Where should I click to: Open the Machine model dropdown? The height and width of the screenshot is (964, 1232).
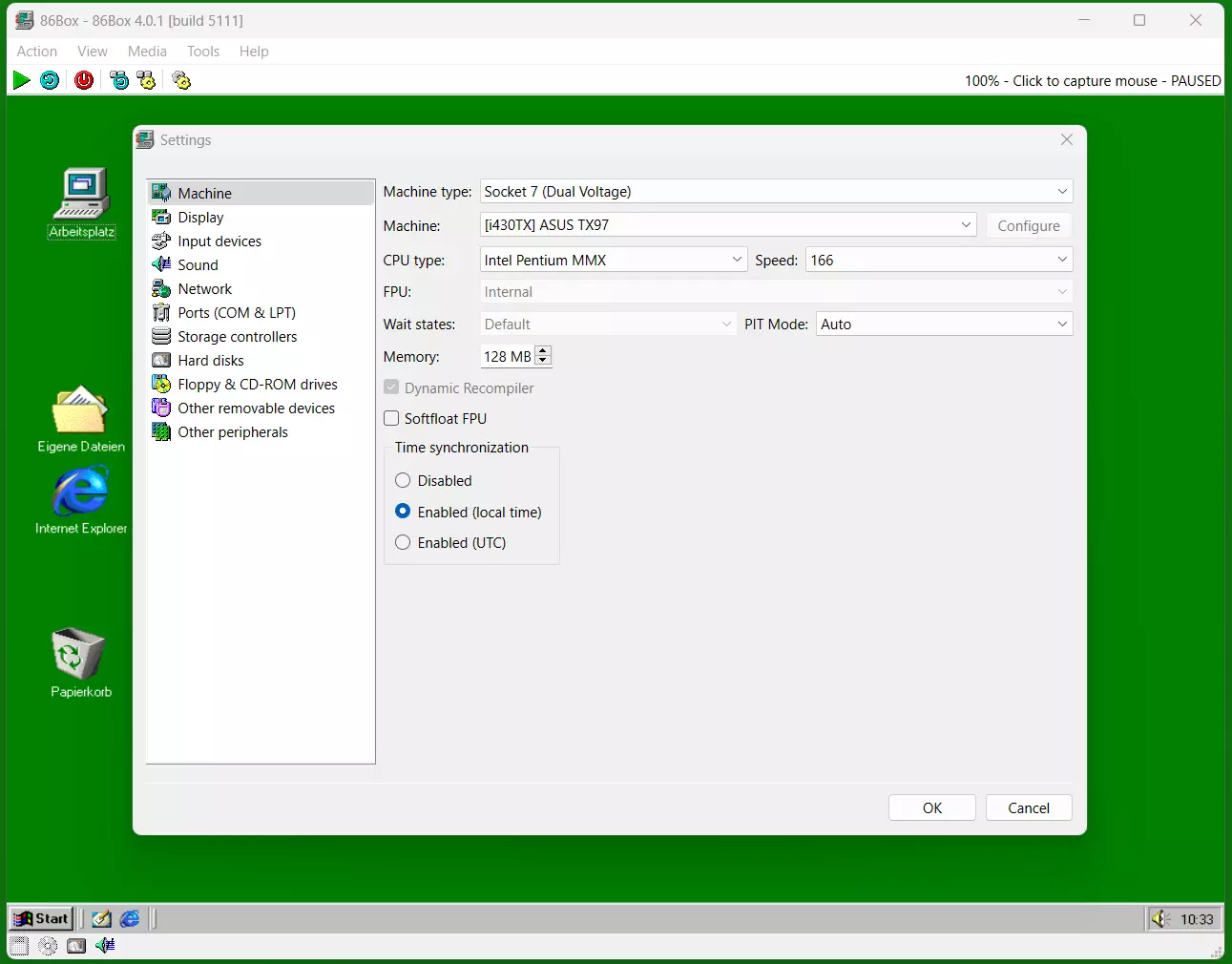click(x=728, y=225)
